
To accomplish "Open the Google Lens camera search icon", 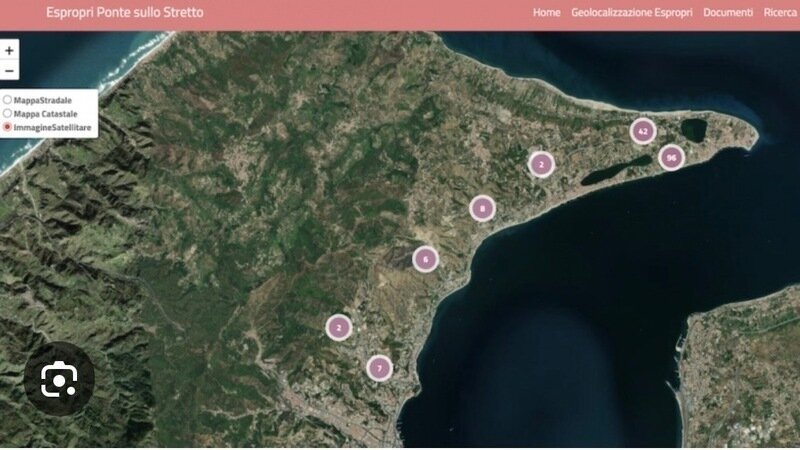I will [59, 379].
